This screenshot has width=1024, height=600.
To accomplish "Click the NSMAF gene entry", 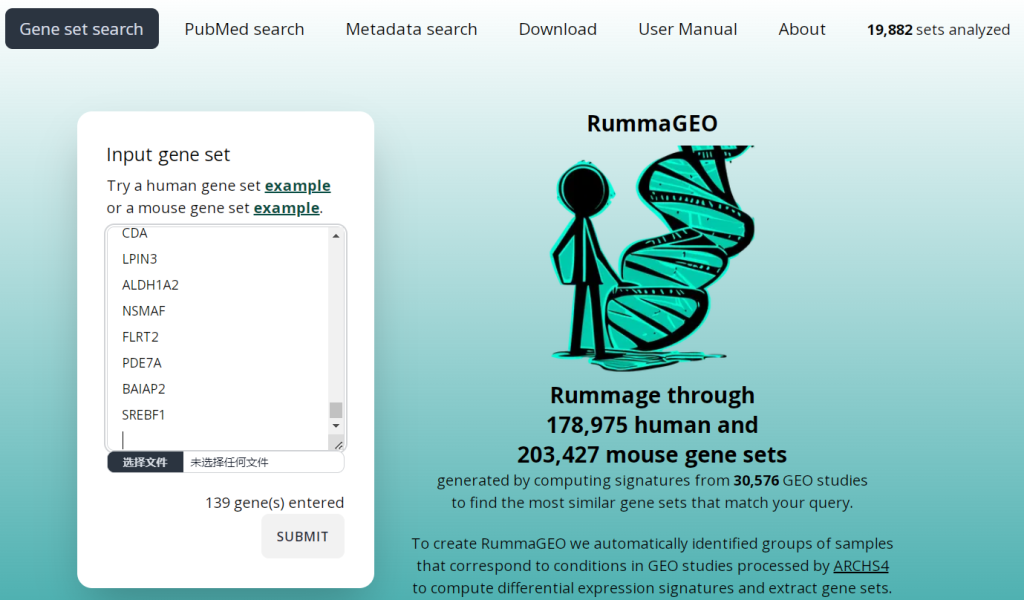I will point(144,311).
